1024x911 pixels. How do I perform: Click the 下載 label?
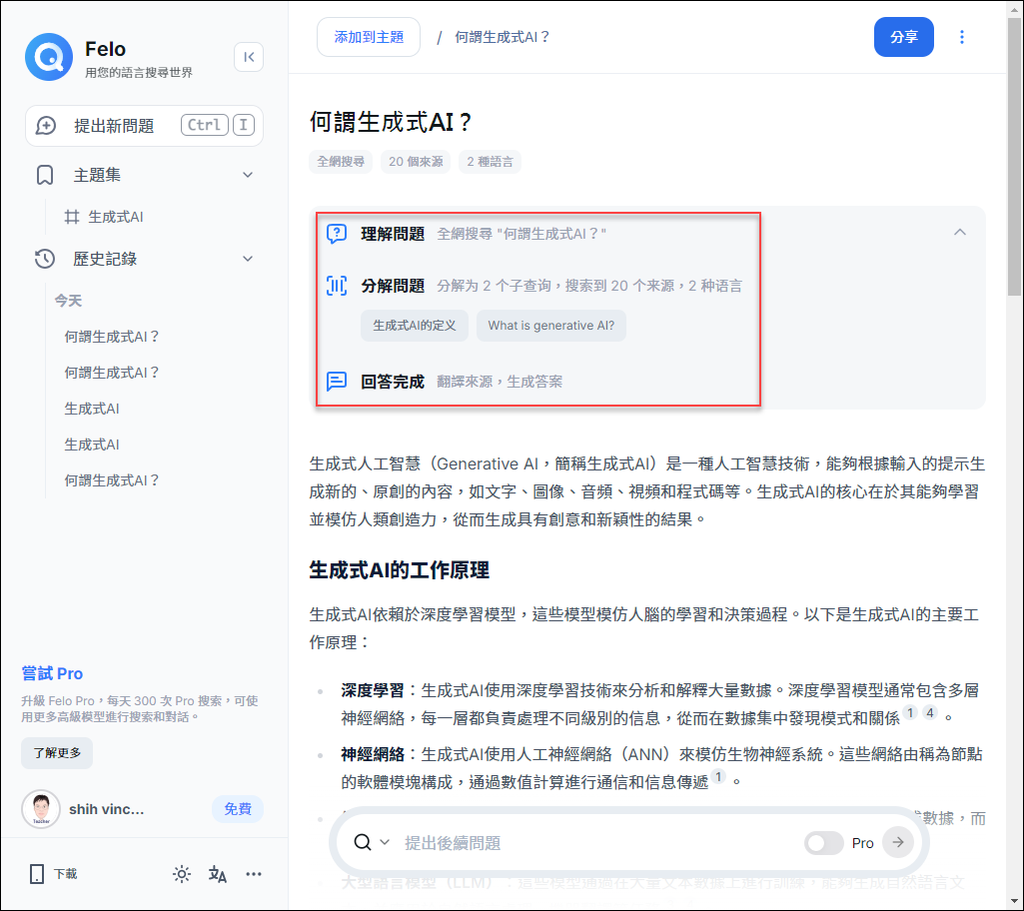click(x=65, y=874)
